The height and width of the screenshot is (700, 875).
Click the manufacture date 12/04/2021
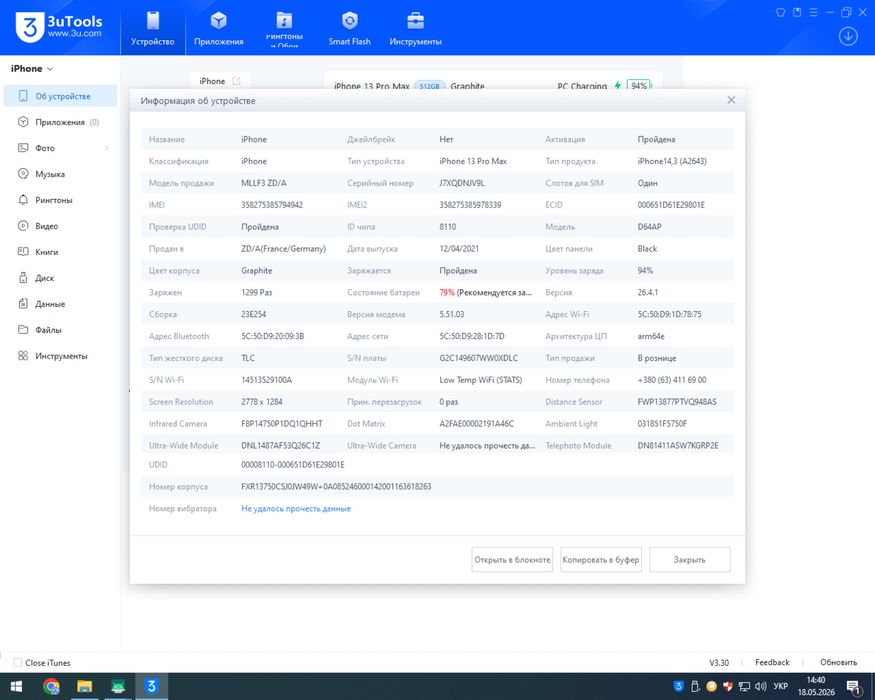[459, 249]
